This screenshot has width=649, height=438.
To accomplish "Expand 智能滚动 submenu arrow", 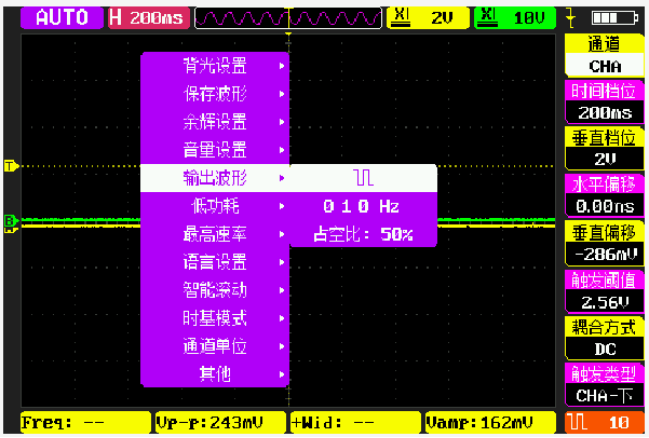I will point(281,290).
